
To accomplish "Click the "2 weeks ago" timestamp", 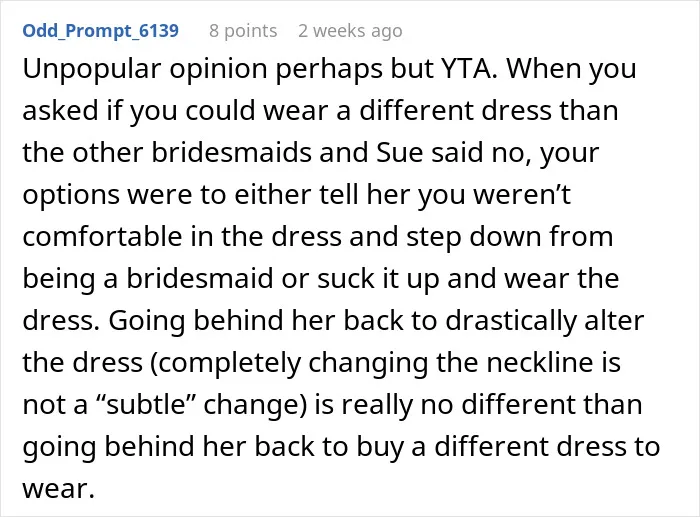I will pos(350,31).
